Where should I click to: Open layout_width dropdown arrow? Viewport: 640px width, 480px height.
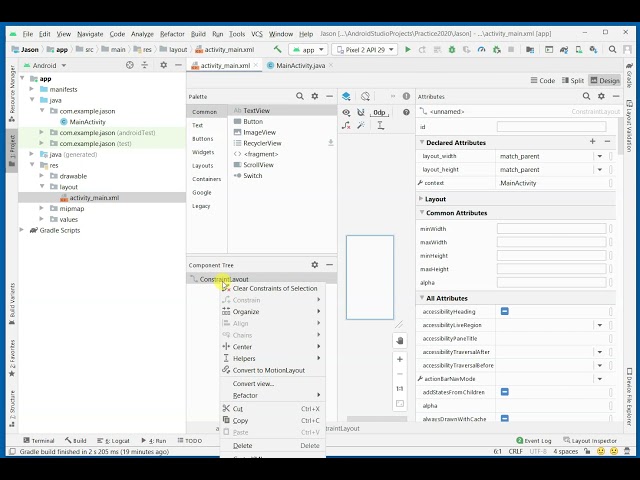[x=600, y=156]
